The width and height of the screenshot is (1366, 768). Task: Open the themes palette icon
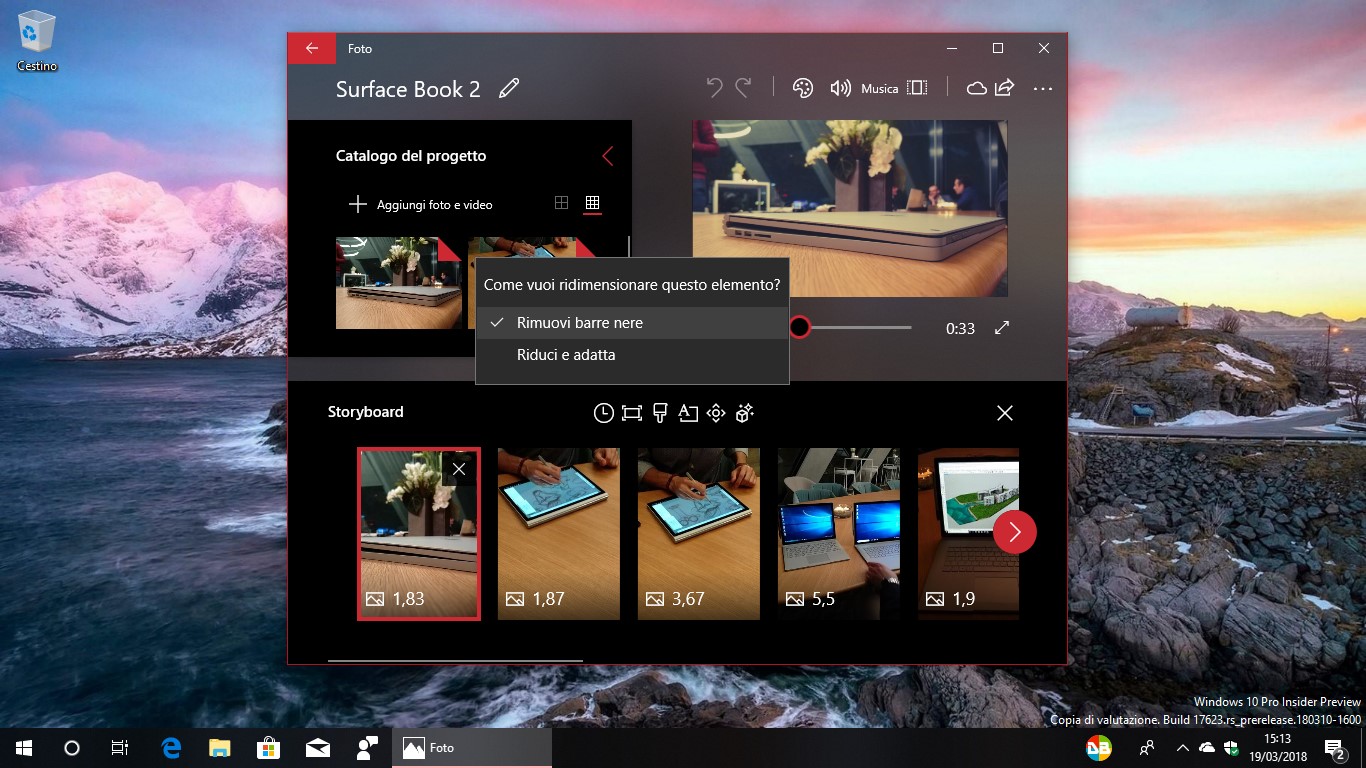(802, 88)
